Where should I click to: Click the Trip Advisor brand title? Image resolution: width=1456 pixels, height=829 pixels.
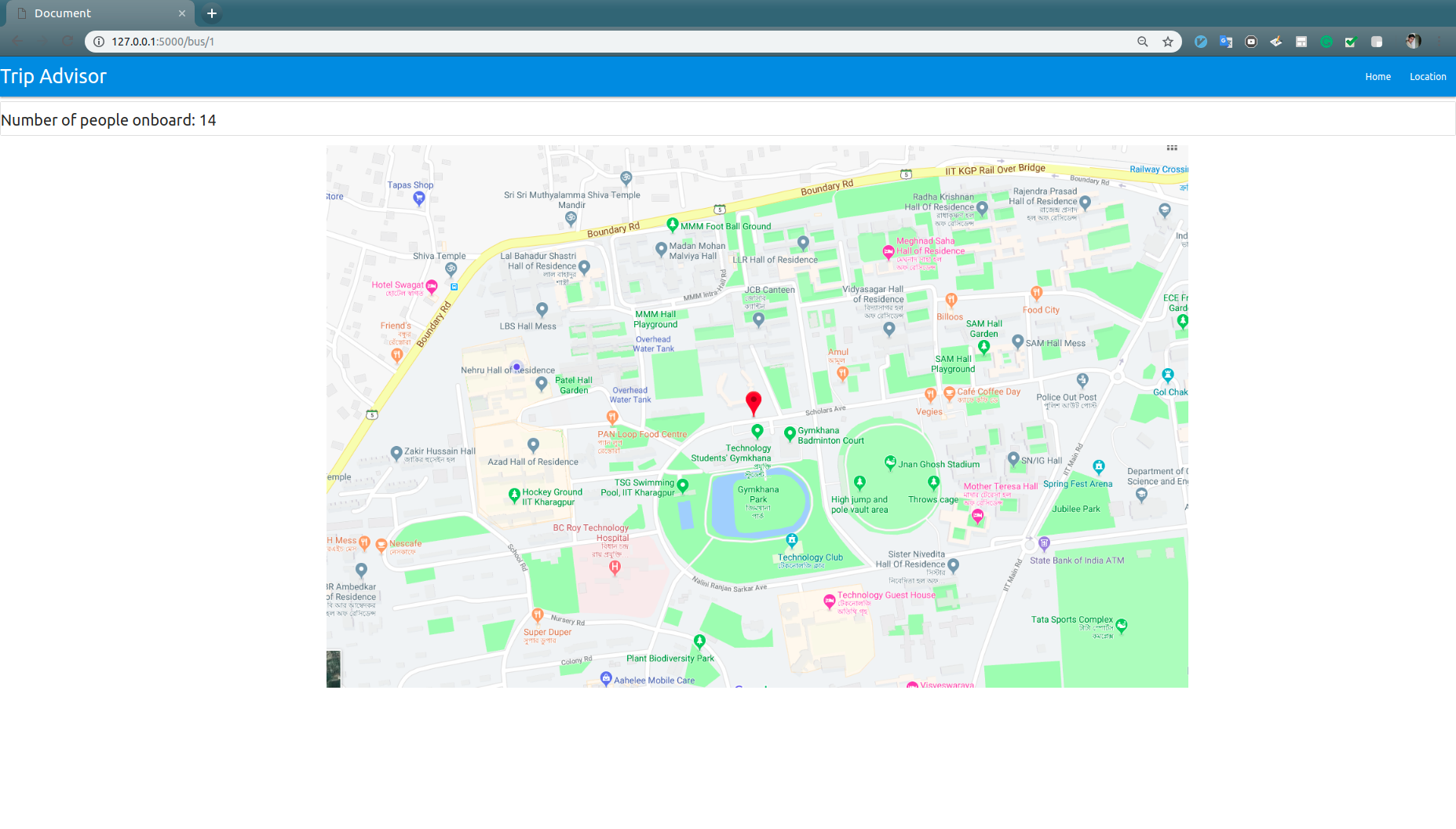[53, 76]
